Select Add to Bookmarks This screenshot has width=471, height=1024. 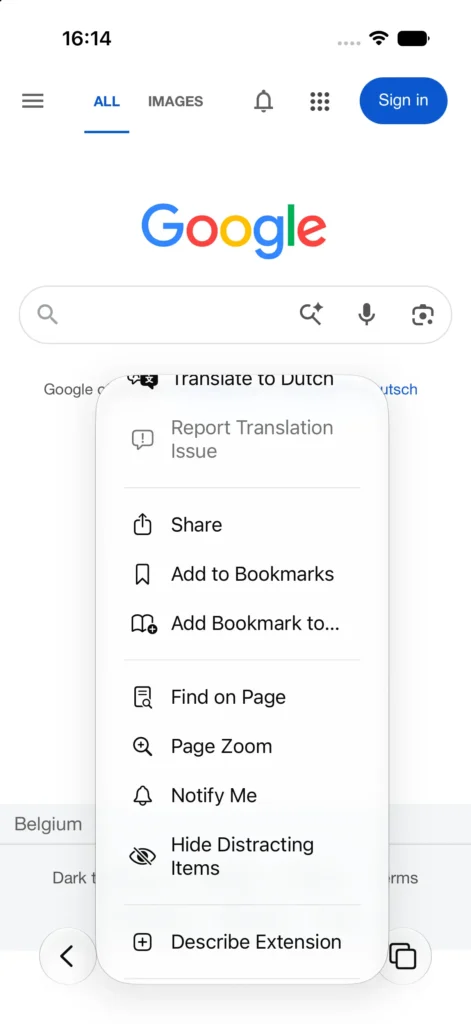click(x=242, y=574)
